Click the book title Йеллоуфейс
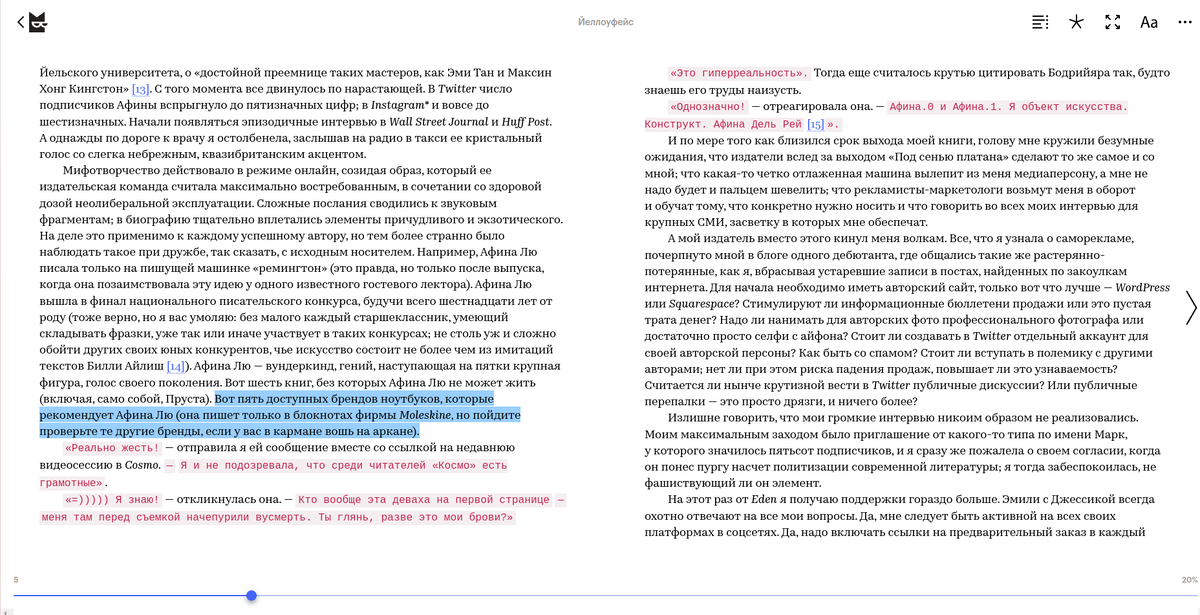 (x=605, y=22)
